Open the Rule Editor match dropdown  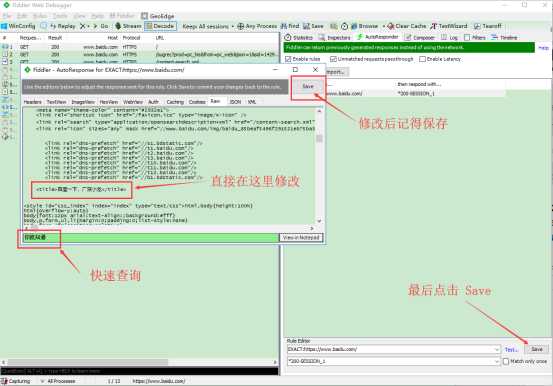click(497, 350)
